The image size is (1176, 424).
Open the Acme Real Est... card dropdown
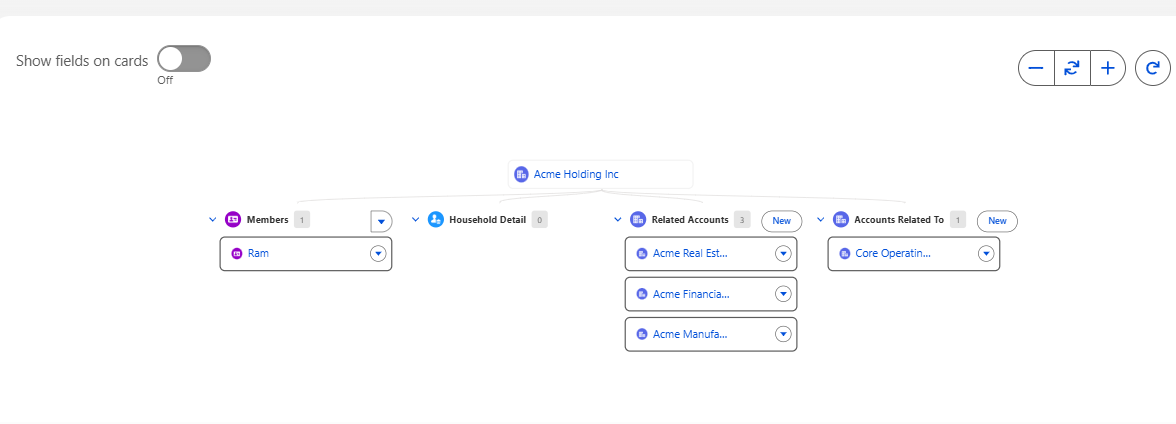783,254
